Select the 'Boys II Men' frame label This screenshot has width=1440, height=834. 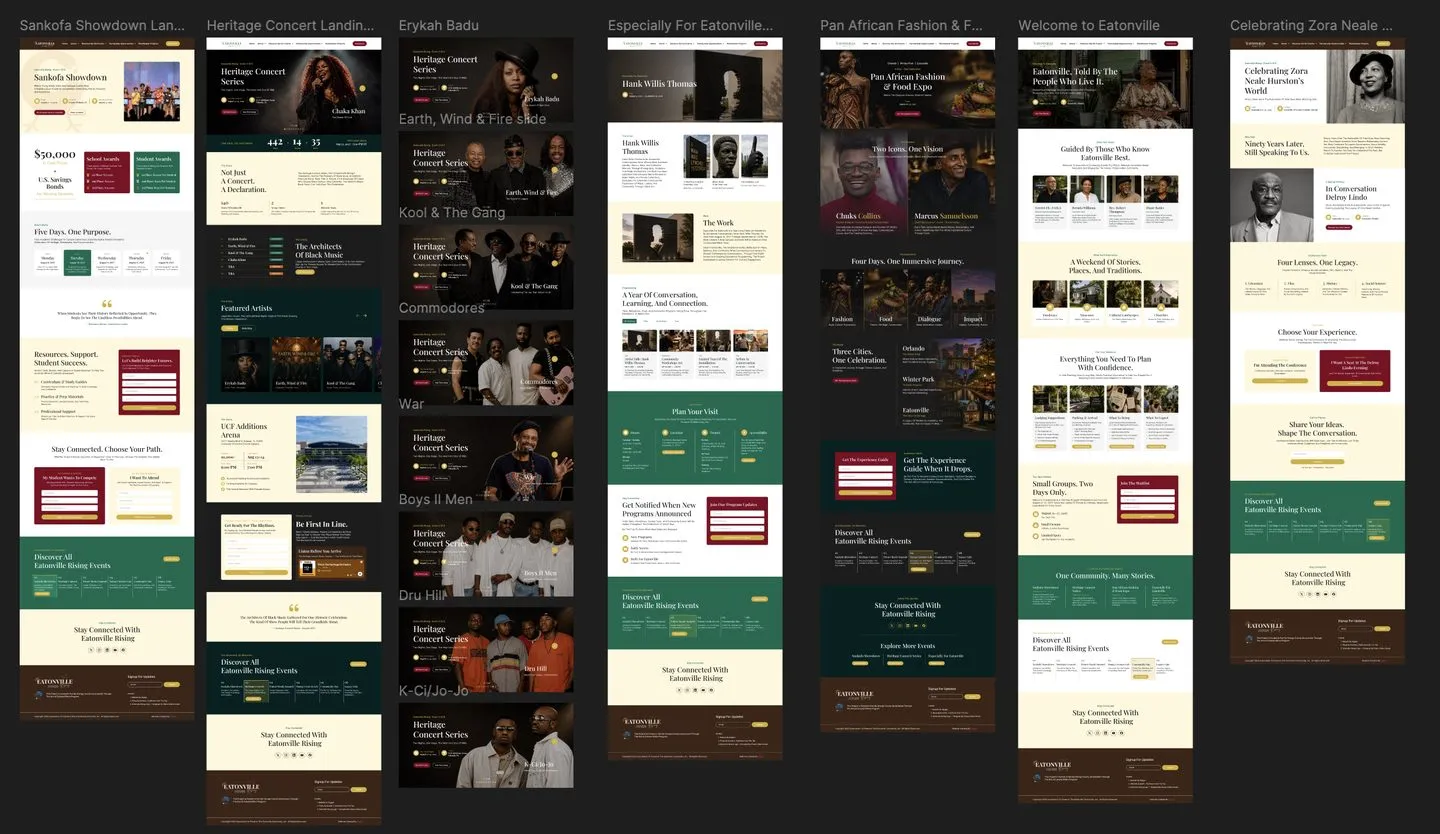click(x=435, y=499)
